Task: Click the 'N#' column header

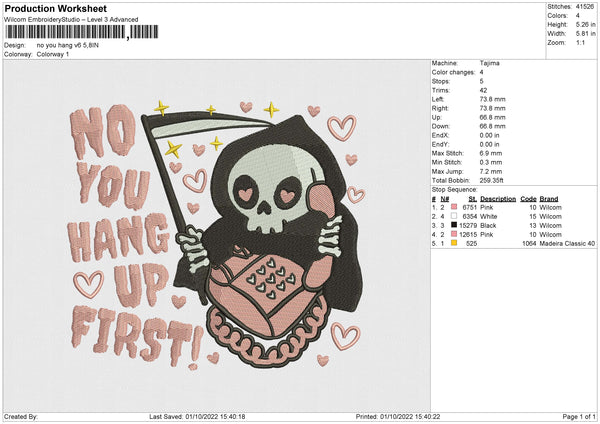Action: (445, 199)
